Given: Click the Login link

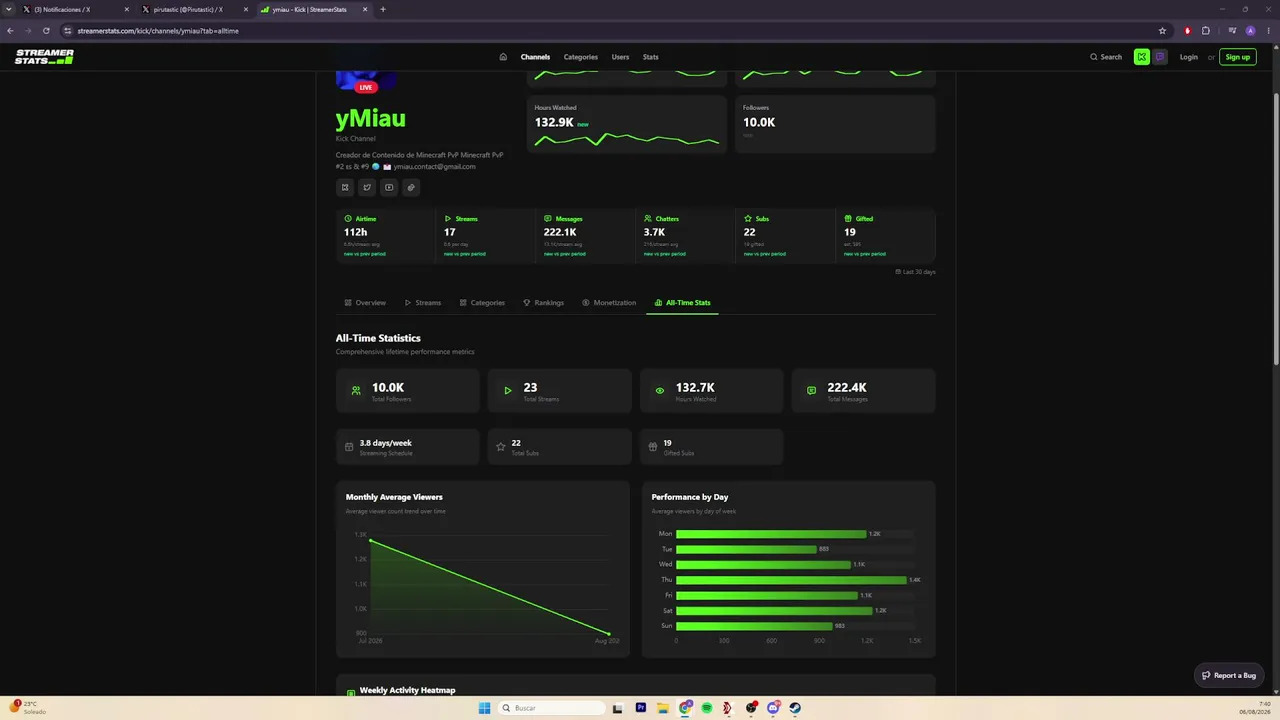Looking at the screenshot, I should click(x=1188, y=57).
